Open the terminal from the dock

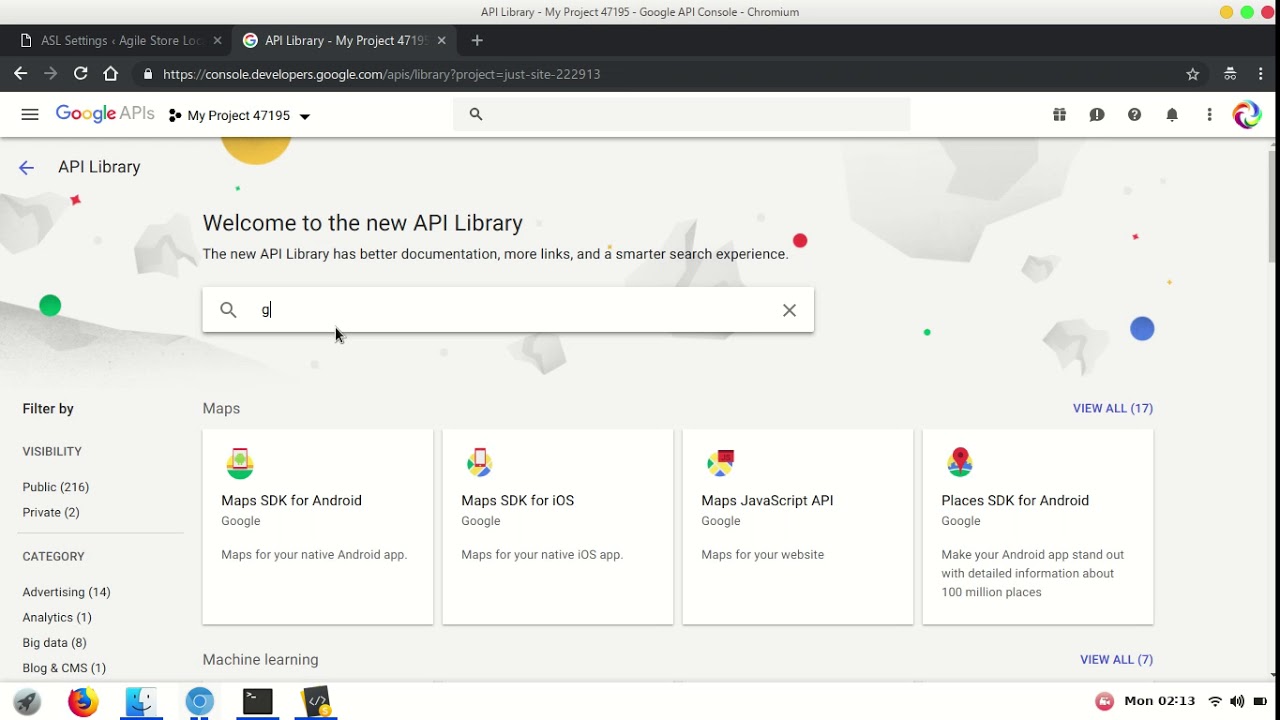pyautogui.click(x=258, y=702)
